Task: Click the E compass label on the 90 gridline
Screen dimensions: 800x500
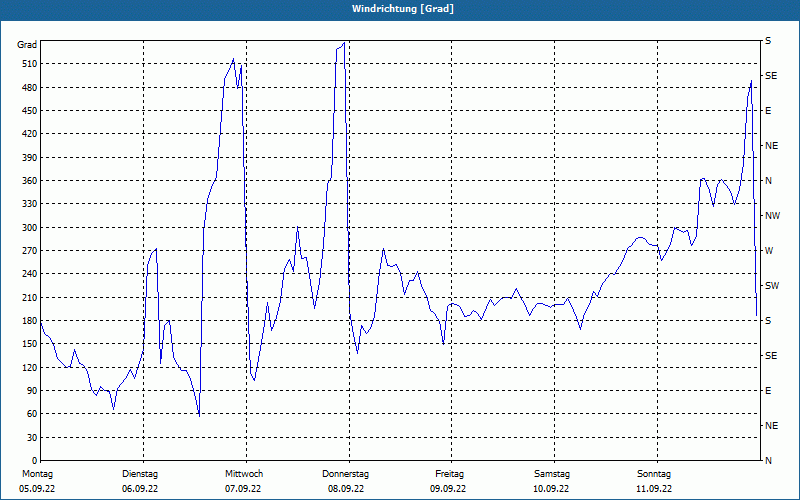Action: 768,391
